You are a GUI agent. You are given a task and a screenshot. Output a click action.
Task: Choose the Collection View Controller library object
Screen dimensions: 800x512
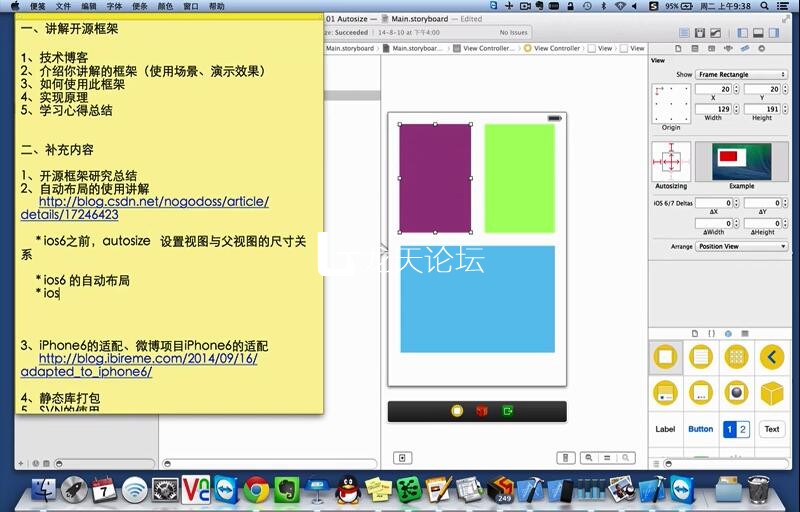coord(736,356)
